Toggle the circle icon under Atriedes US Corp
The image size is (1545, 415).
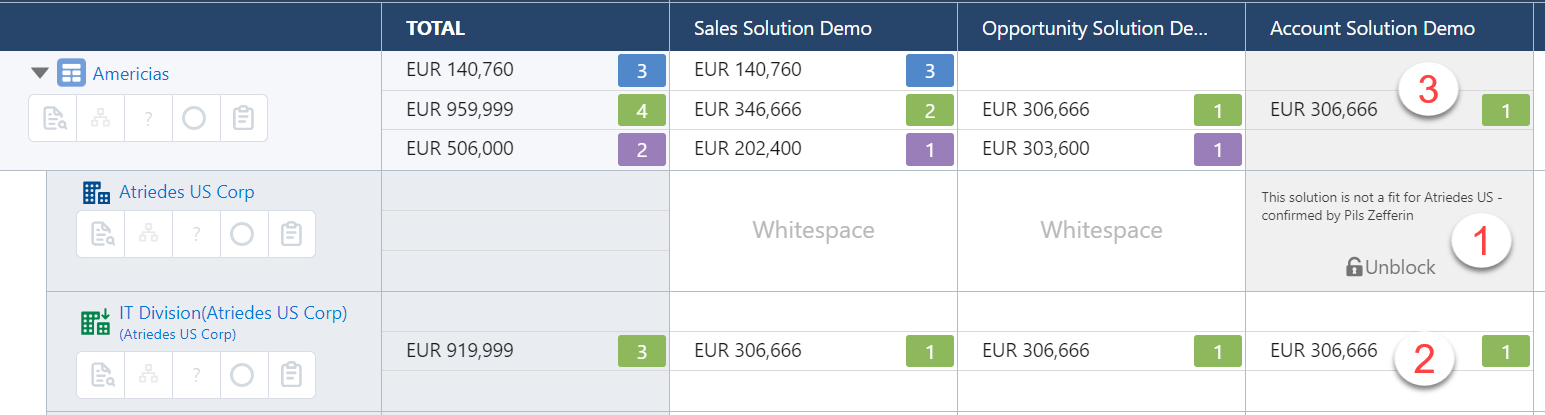[242, 234]
